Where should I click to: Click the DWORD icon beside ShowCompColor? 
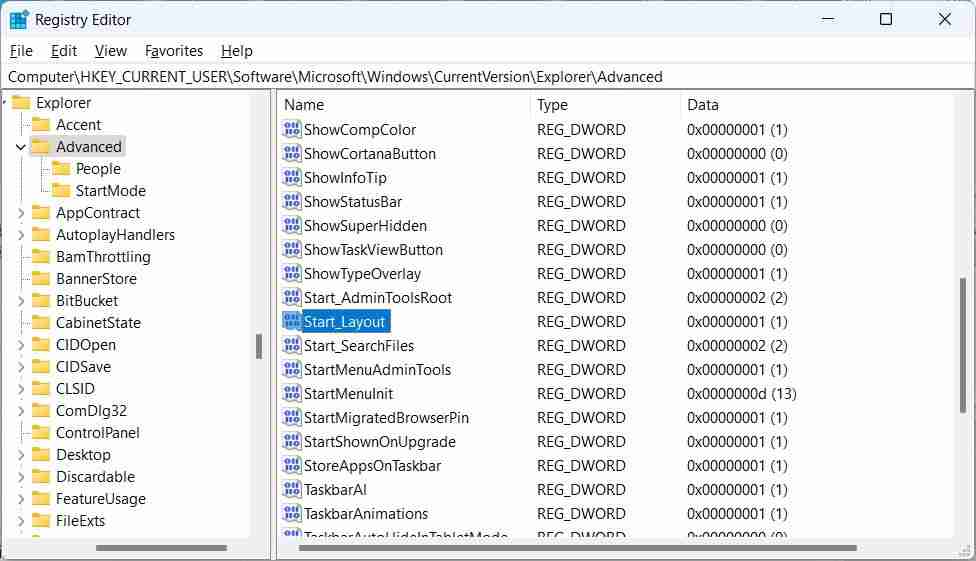click(x=292, y=130)
